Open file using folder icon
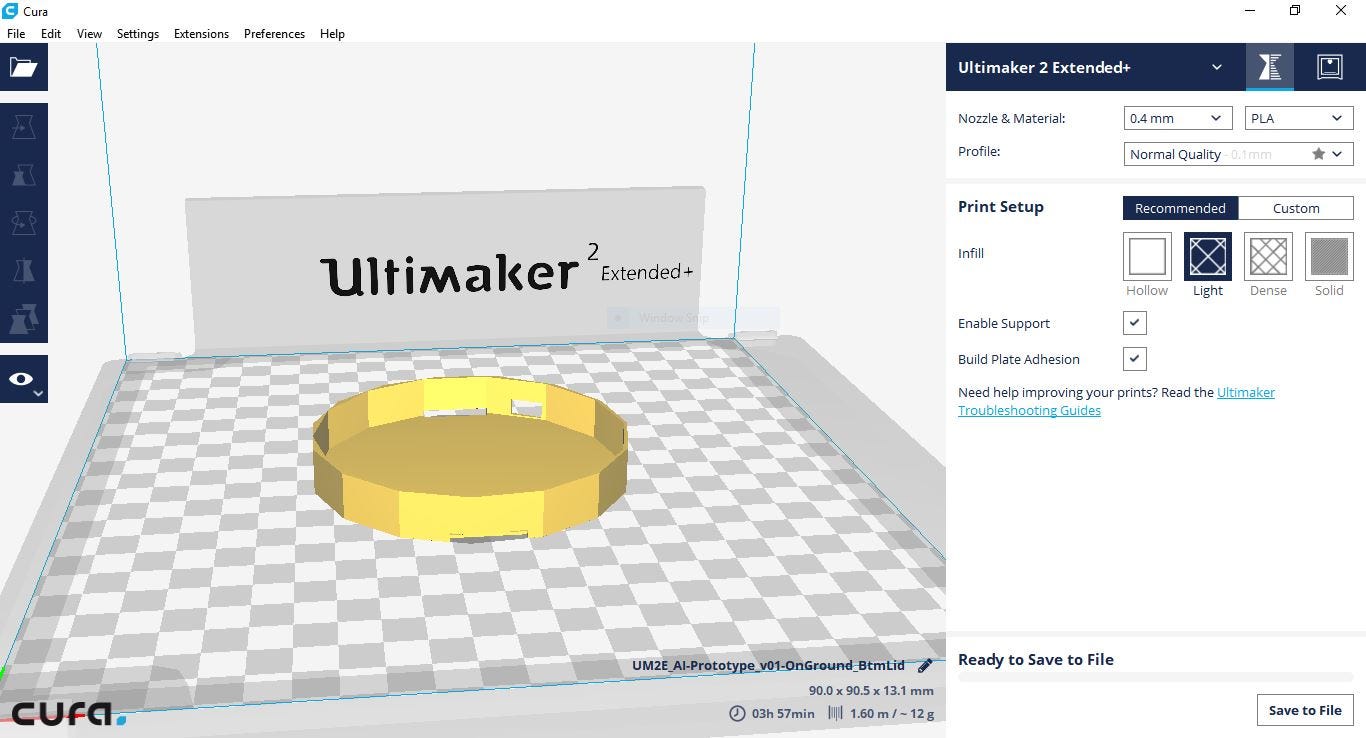 pyautogui.click(x=23, y=67)
